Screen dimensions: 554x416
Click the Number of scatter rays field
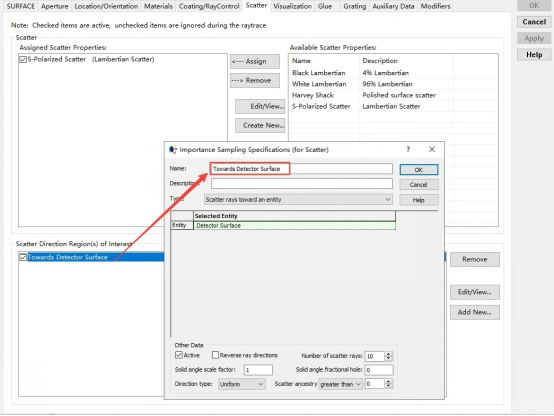tap(375, 356)
